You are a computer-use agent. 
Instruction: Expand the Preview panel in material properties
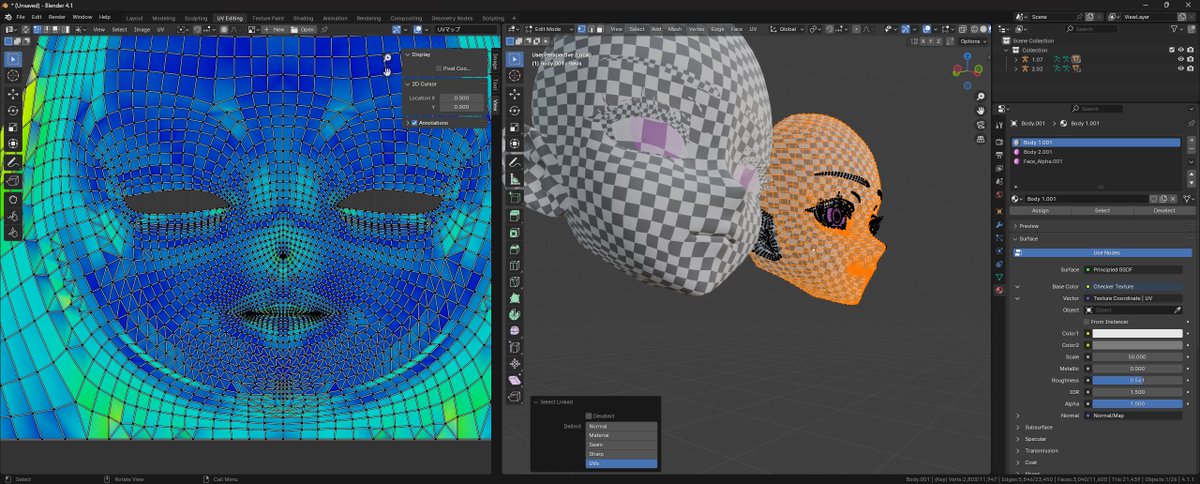1015,226
